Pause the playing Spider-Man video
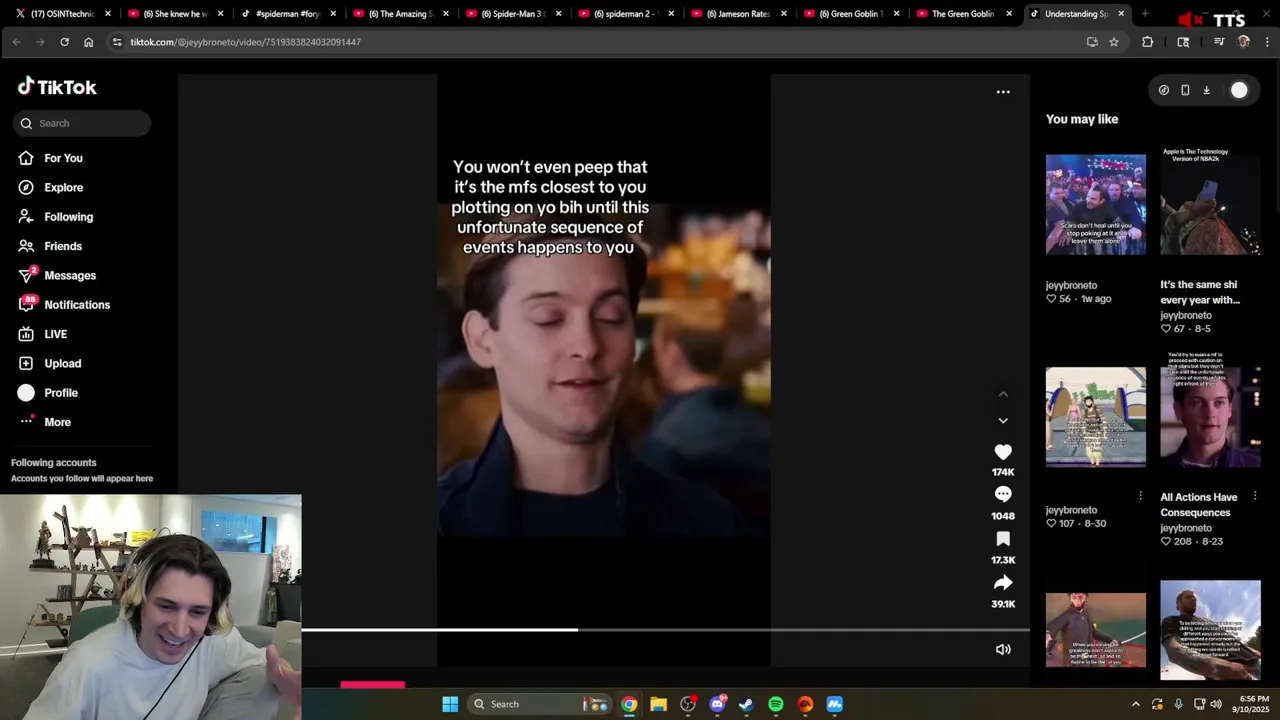Viewport: 1280px width, 720px height. coord(603,370)
